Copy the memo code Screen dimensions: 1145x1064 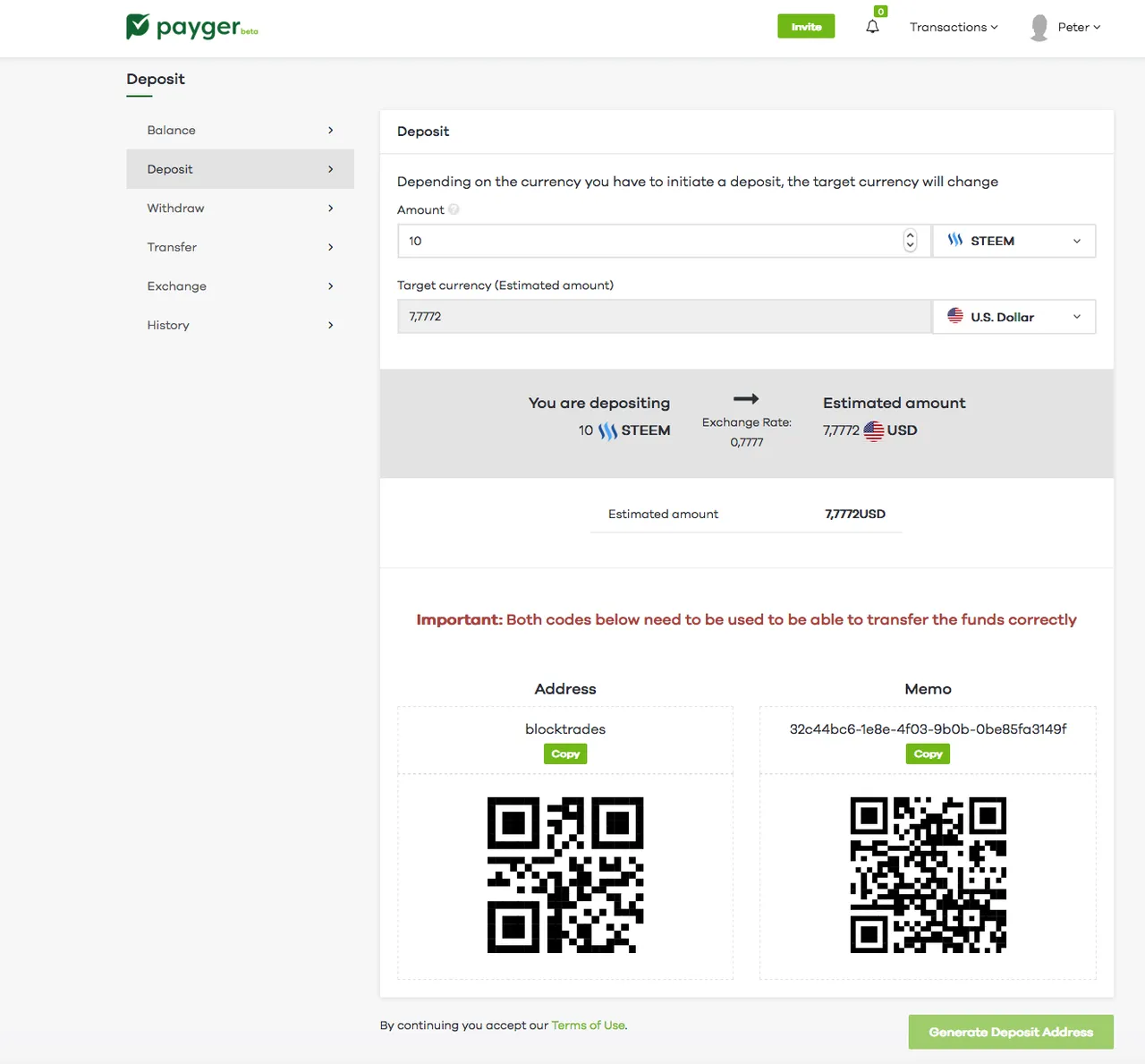click(x=928, y=753)
